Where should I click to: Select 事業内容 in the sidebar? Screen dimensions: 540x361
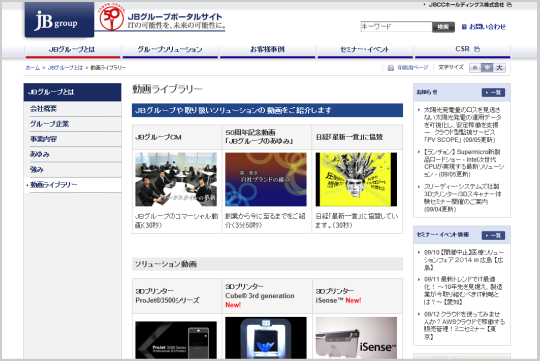pos(75,139)
